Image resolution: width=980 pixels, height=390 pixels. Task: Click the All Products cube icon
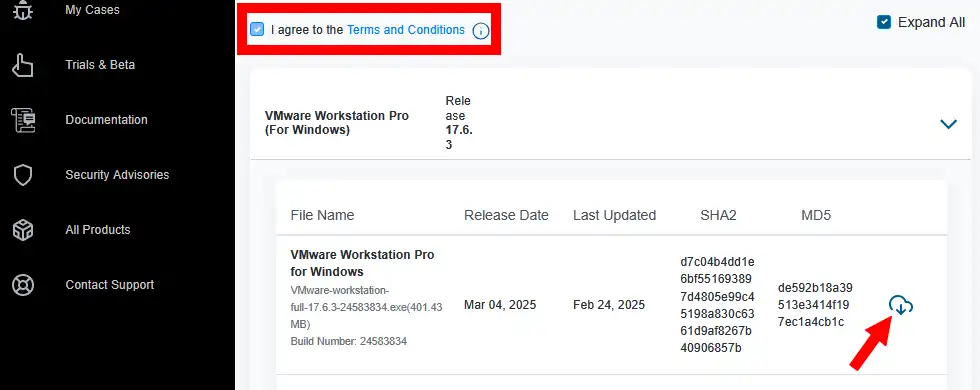[x=23, y=230]
